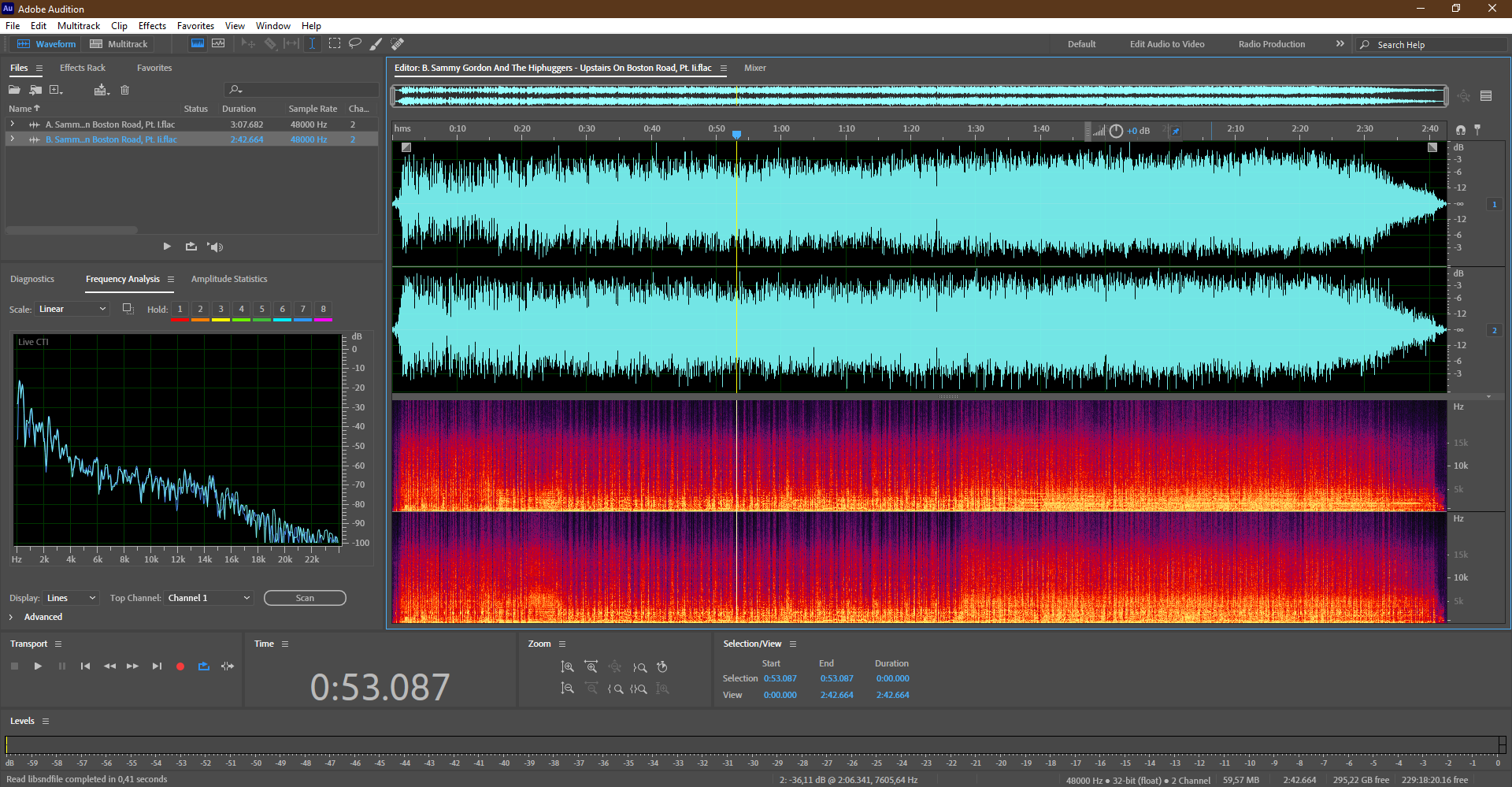1512x787 pixels.
Task: Click Hold button 1 with red swatch
Action: pos(180,310)
